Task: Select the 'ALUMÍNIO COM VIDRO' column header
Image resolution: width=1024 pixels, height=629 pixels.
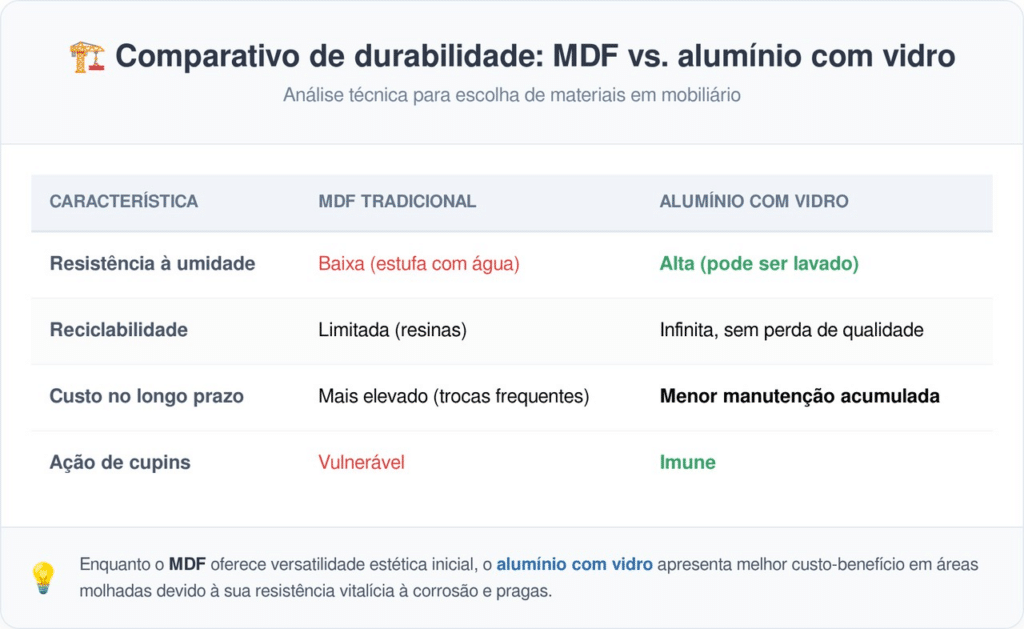Action: (x=754, y=201)
